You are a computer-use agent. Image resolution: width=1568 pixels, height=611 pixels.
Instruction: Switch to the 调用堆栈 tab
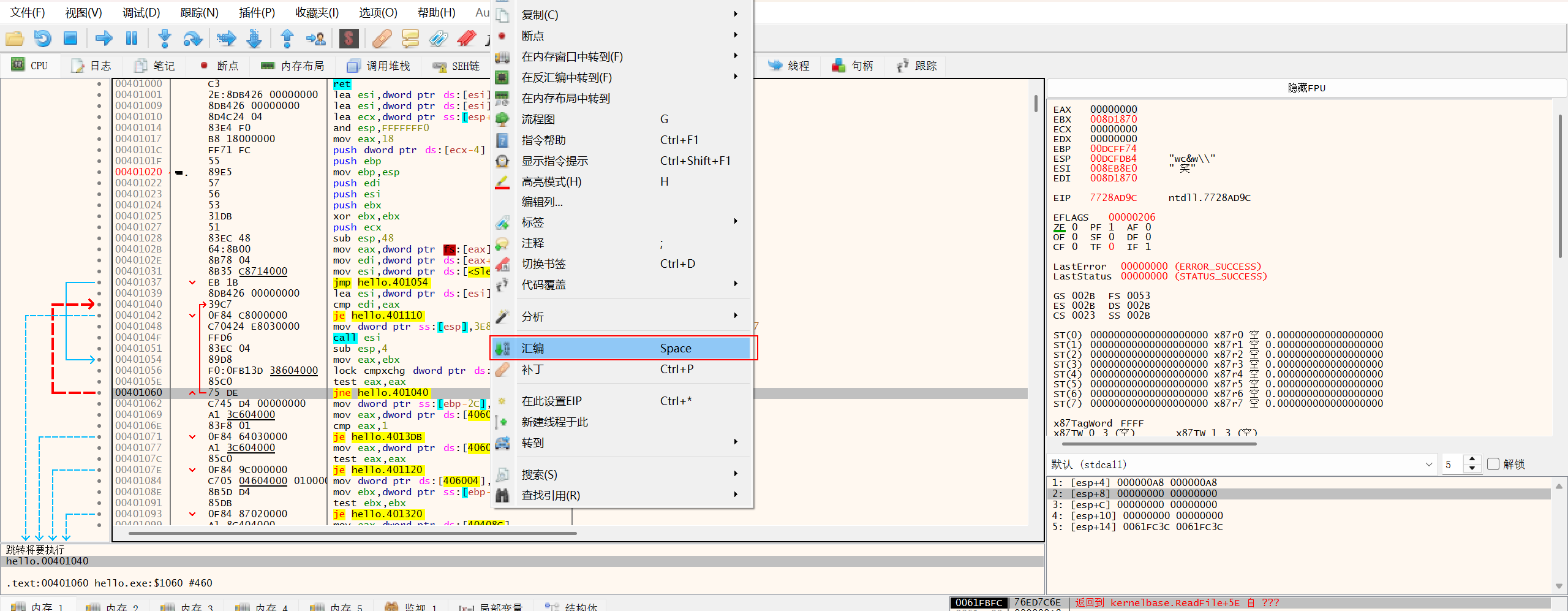[x=379, y=66]
